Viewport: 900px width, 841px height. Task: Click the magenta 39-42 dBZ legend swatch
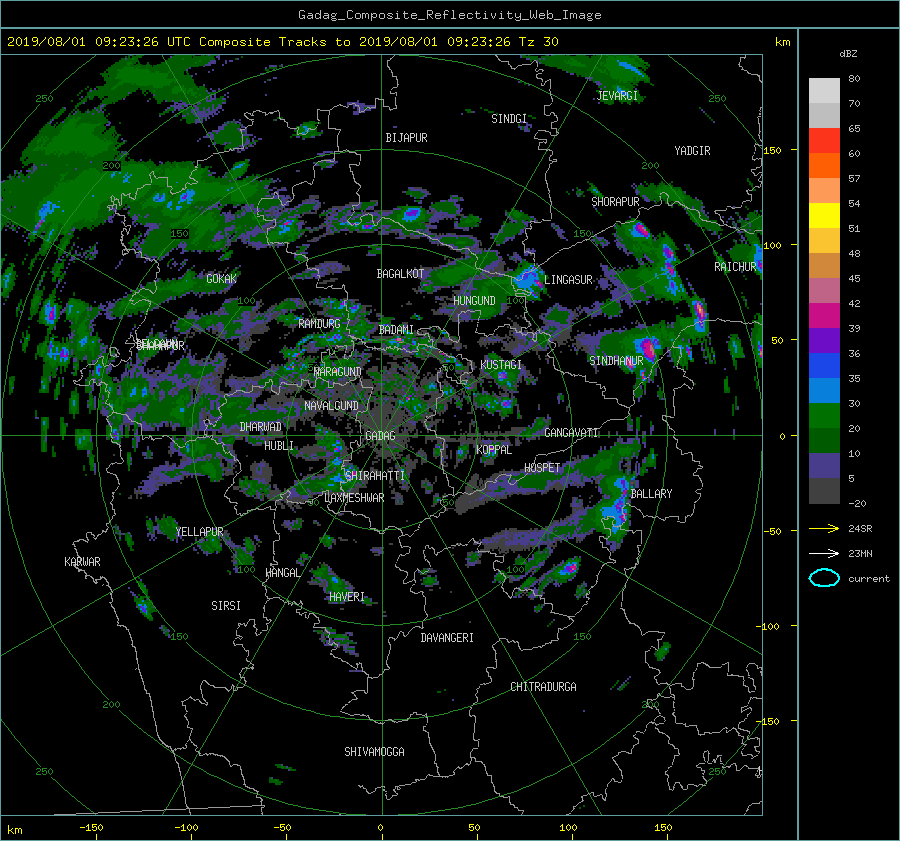pos(824,316)
